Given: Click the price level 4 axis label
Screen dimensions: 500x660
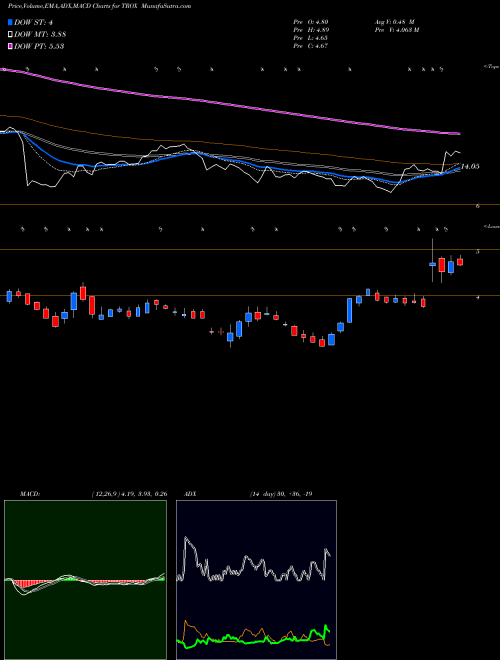Looking at the screenshot, I should (x=478, y=298).
